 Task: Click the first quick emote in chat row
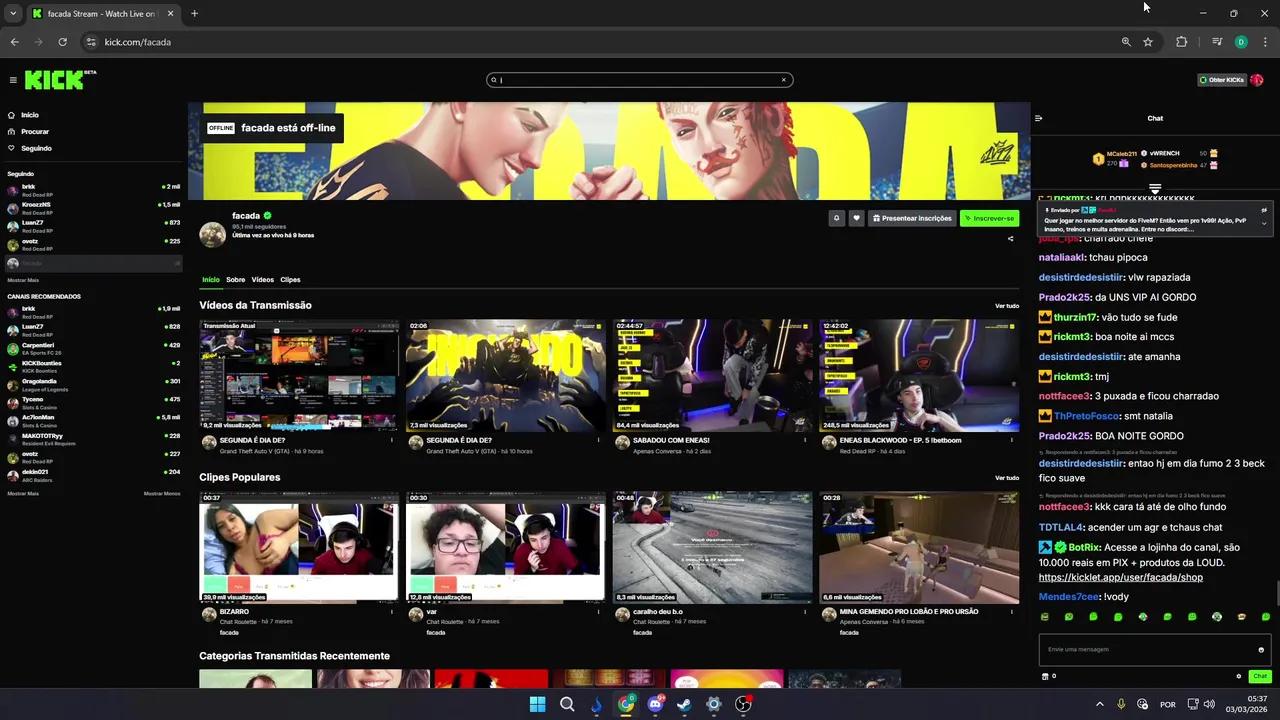click(x=1045, y=617)
